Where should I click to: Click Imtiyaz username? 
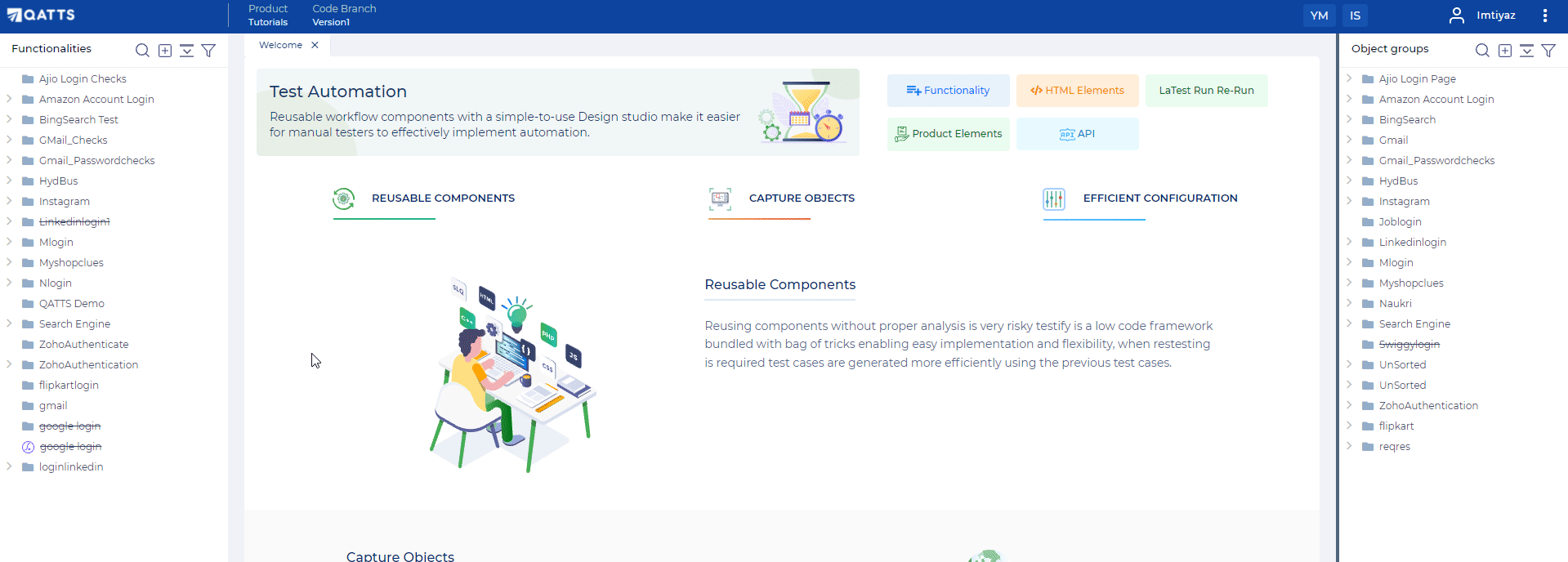tap(1496, 16)
